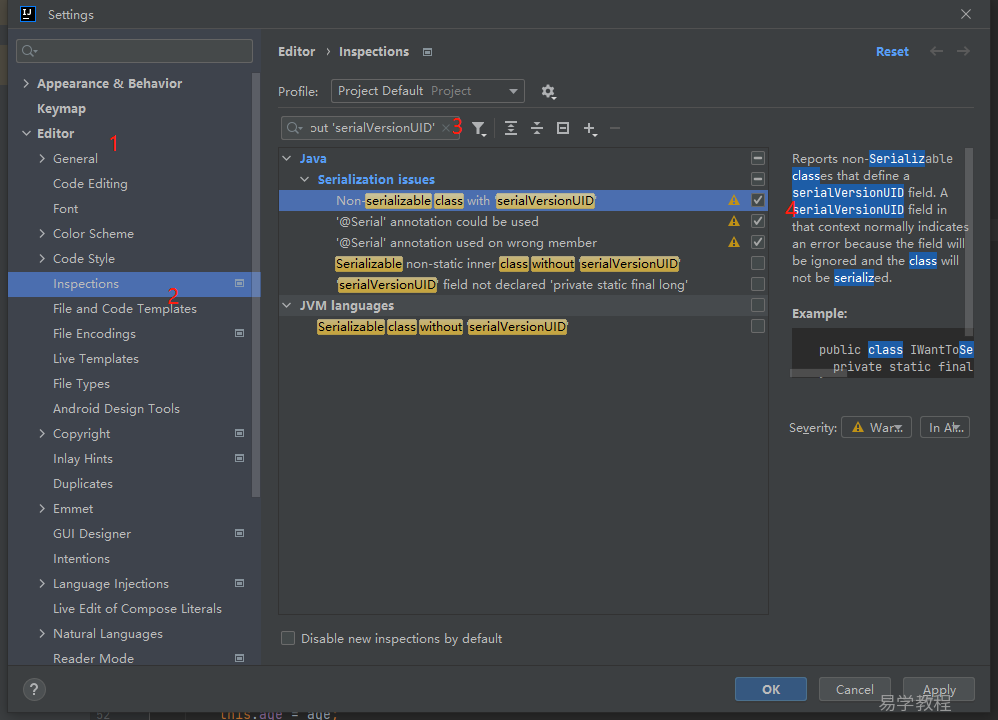This screenshot has width=998, height=720.
Task: Click the reset to empty square icon
Action: coord(563,129)
